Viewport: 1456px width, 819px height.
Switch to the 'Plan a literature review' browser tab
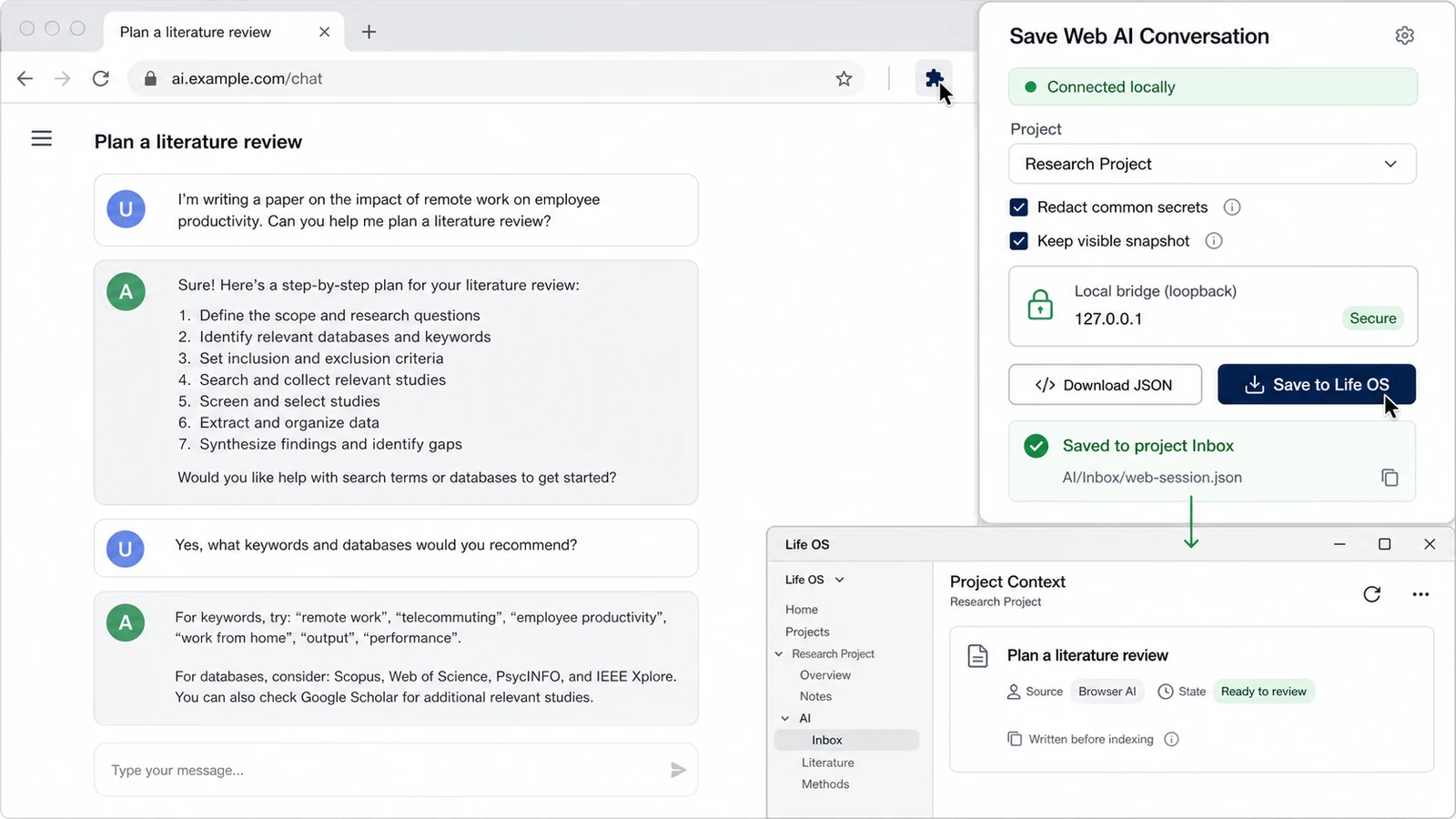[224, 32]
